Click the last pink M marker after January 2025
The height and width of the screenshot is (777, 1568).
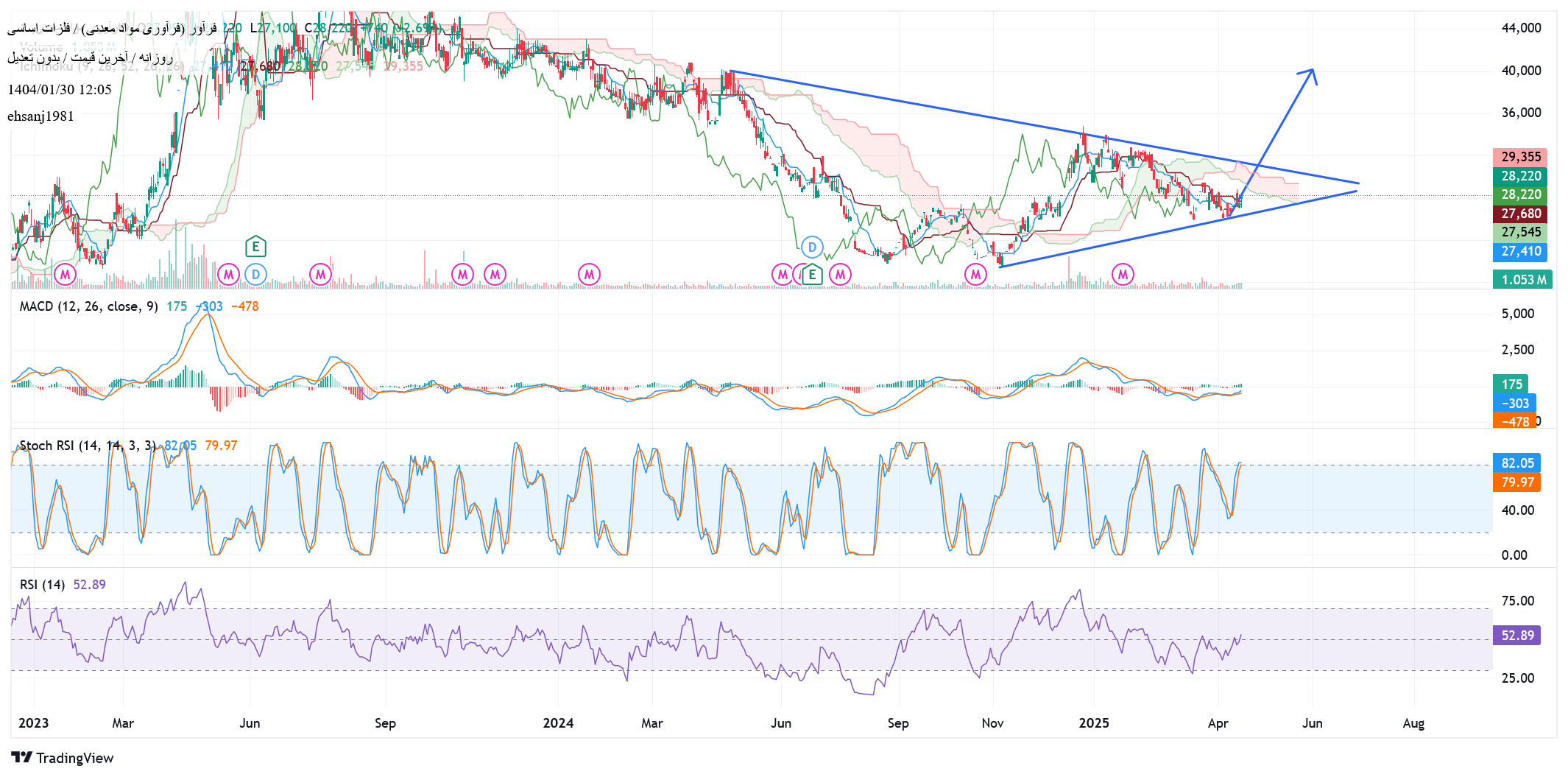click(1123, 275)
